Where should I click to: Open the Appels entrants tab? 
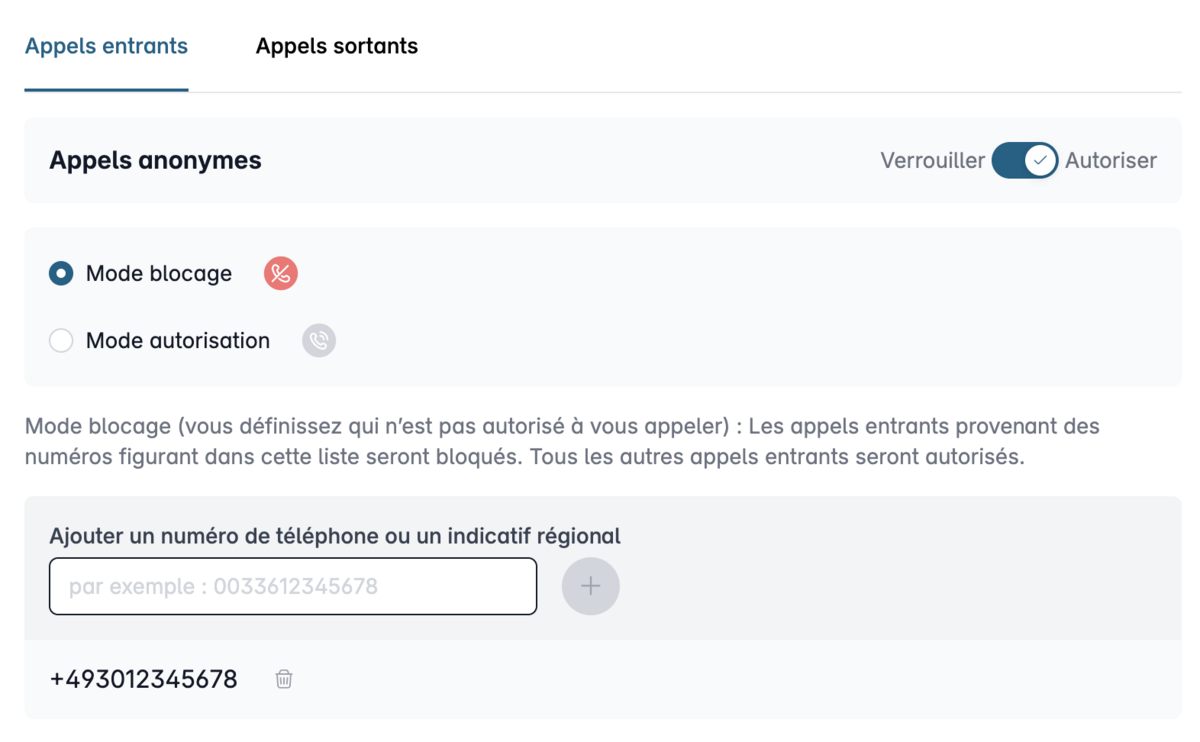click(106, 46)
